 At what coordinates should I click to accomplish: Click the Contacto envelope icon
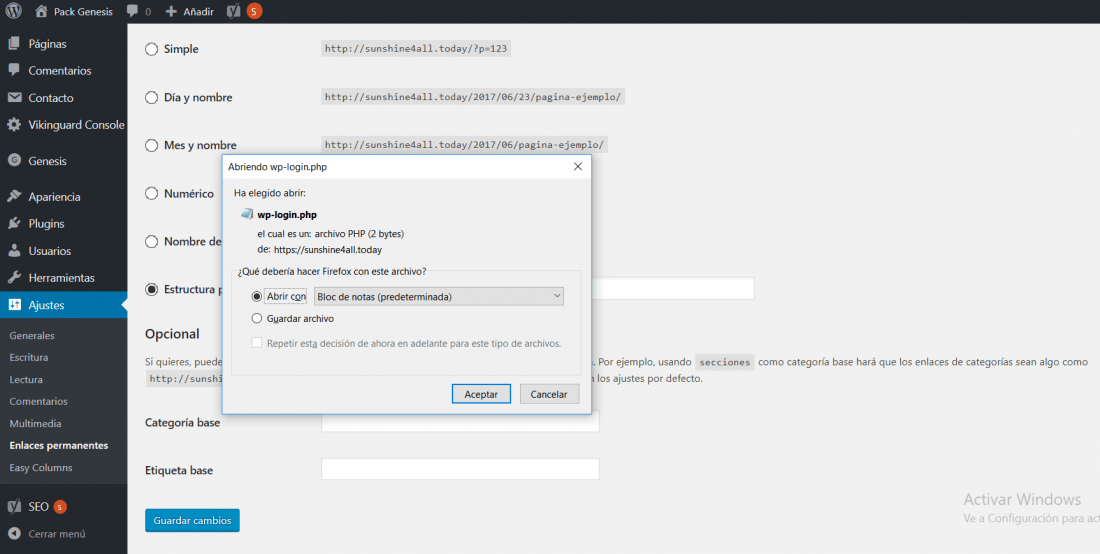pos(14,97)
